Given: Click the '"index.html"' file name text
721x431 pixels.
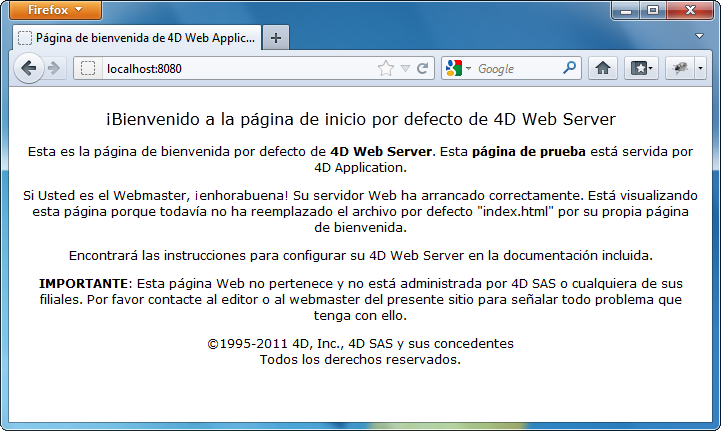Looking at the screenshot, I should (x=515, y=212).
